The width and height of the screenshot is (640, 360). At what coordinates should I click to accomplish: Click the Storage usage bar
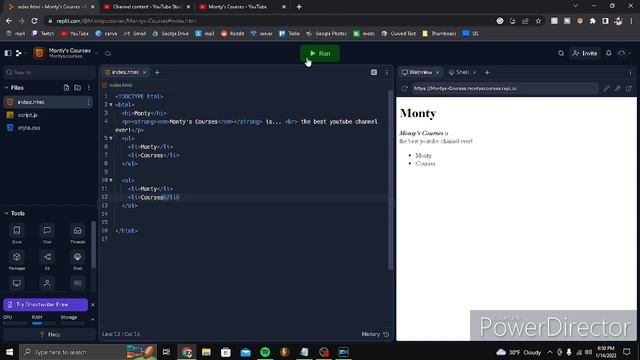pyautogui.click(x=73, y=323)
